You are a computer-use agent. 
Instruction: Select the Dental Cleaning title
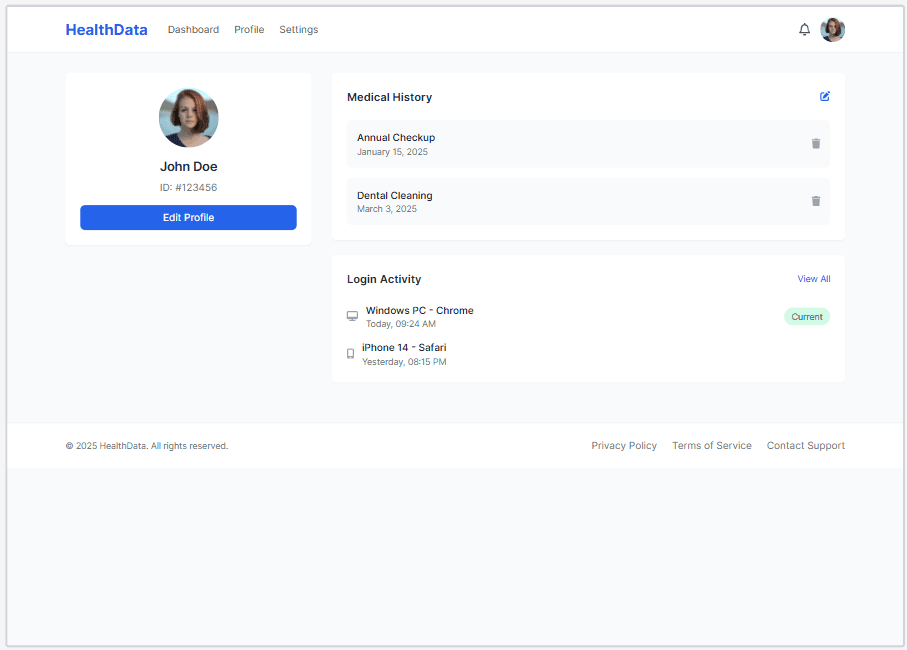pyautogui.click(x=394, y=195)
